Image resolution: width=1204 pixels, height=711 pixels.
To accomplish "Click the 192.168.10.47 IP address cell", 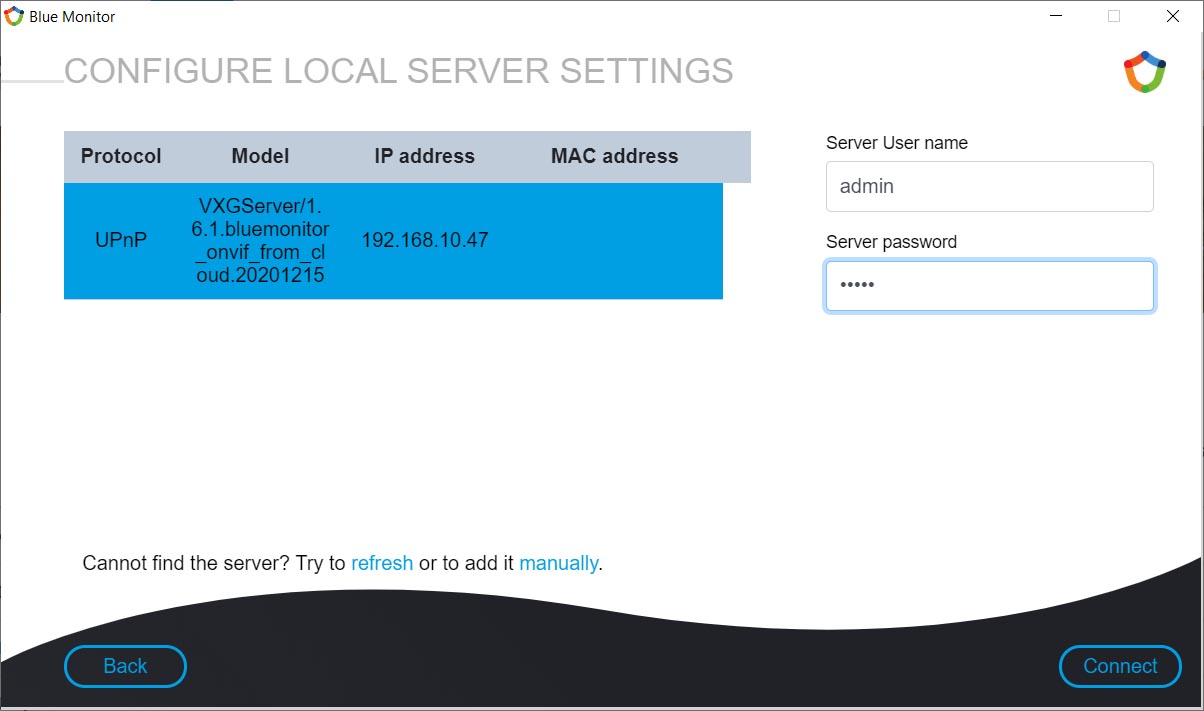I will [x=424, y=241].
